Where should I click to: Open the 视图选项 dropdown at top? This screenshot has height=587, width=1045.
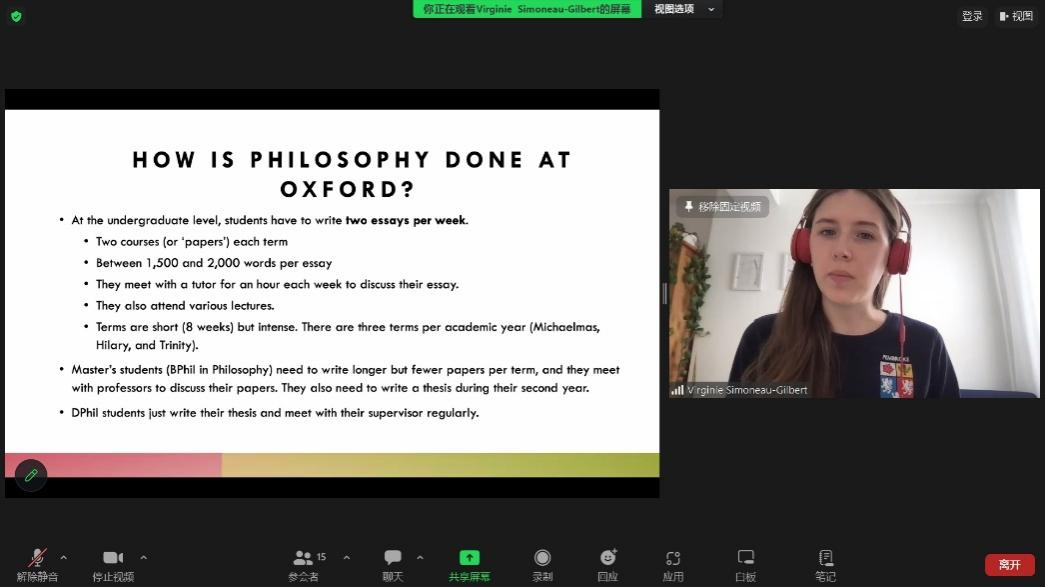(x=685, y=9)
